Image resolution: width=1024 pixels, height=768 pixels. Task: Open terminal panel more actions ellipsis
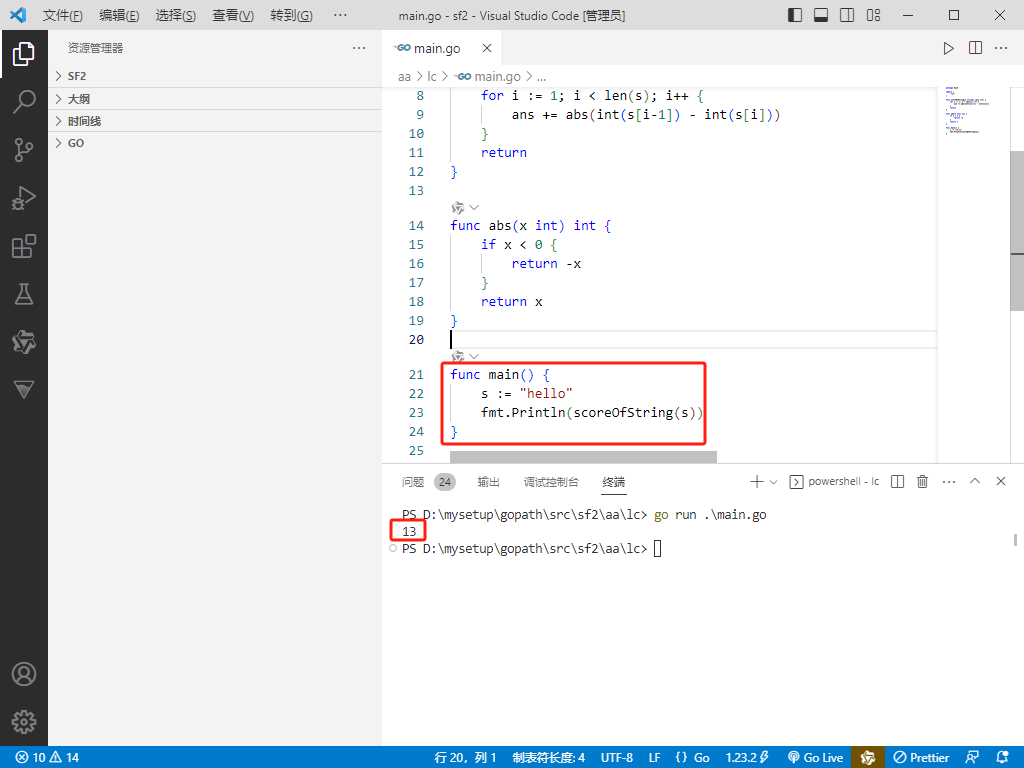tap(949, 482)
